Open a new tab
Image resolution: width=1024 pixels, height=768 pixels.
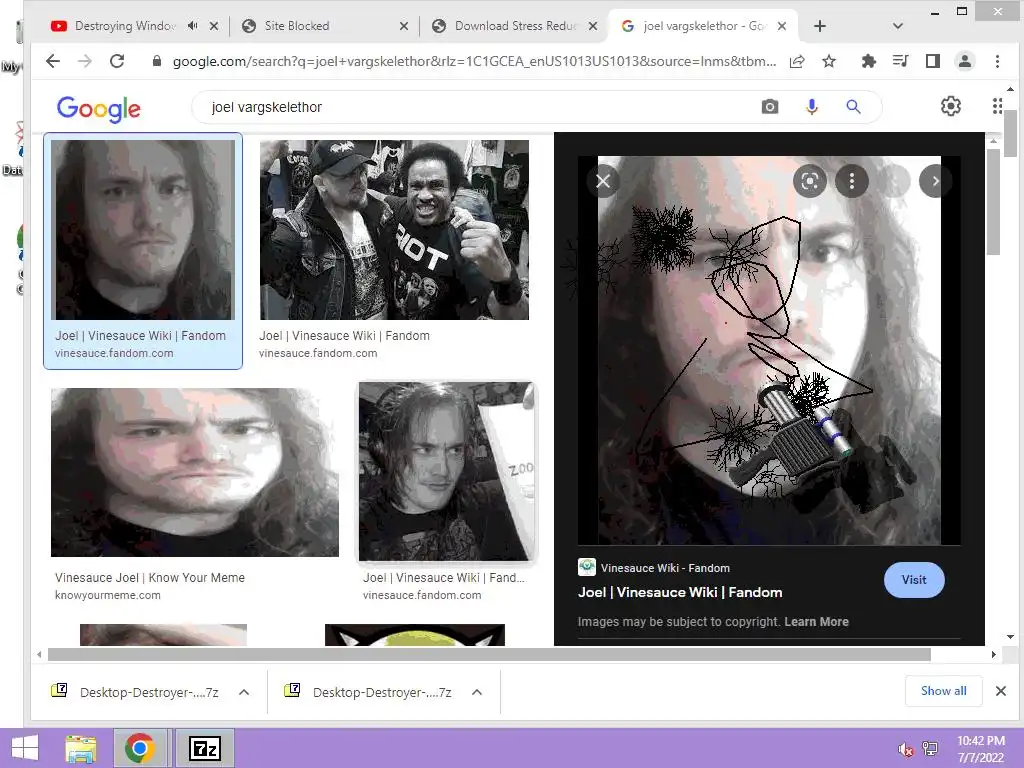[x=820, y=26]
